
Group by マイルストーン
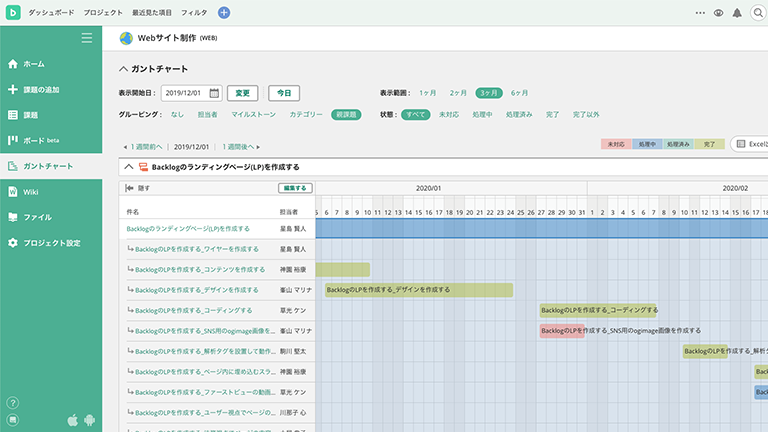point(253,115)
